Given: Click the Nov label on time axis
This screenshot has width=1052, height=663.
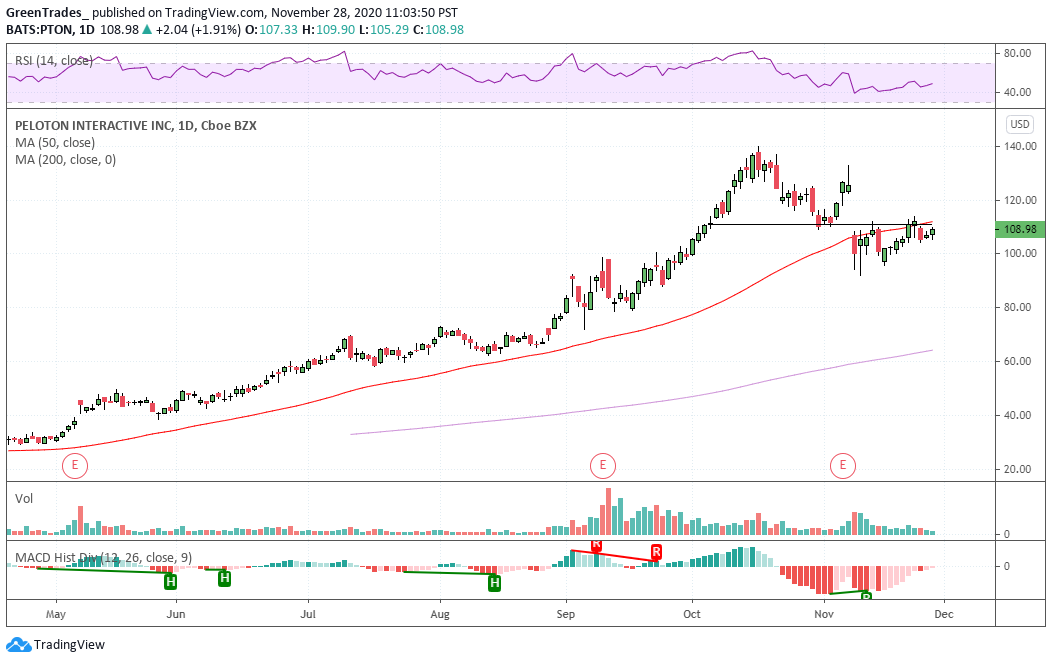Looking at the screenshot, I should pos(824,614).
